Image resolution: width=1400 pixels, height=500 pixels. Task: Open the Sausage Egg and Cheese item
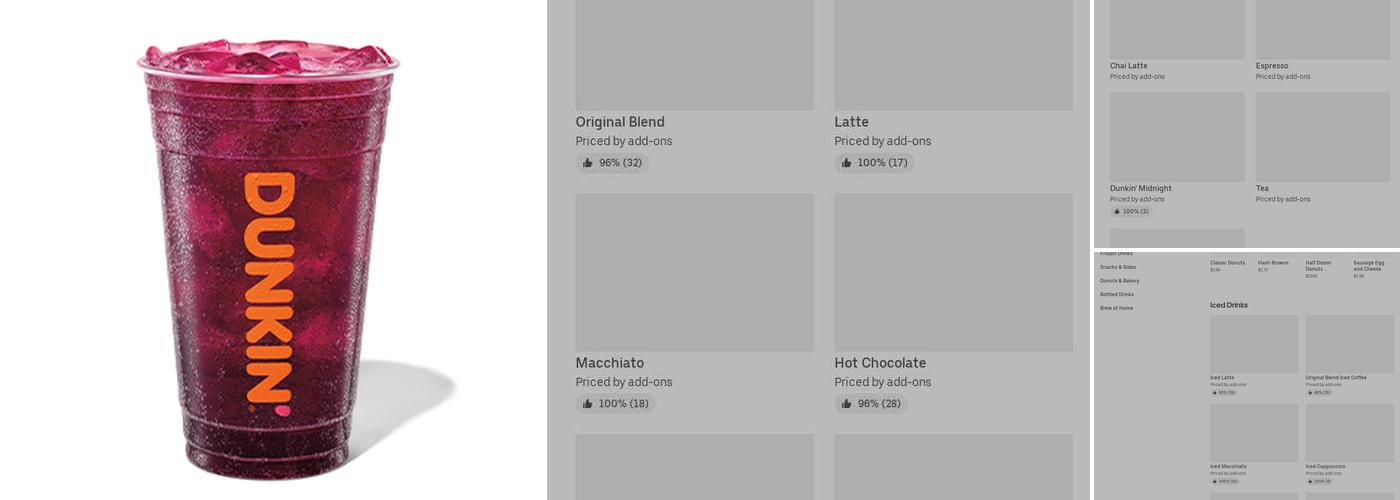point(1368,266)
